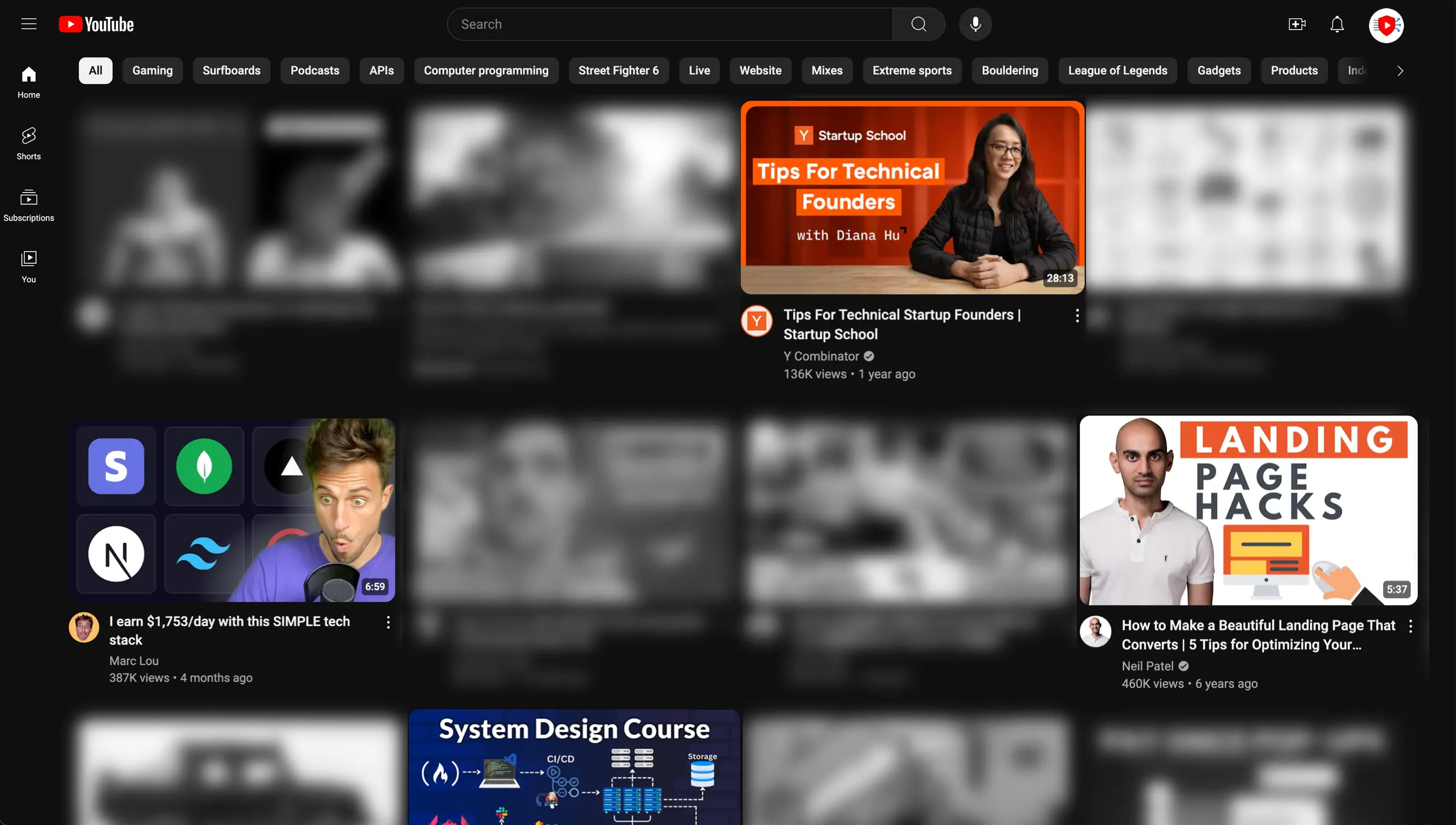Click into the Search field
This screenshot has height=825, width=1456.
point(670,25)
